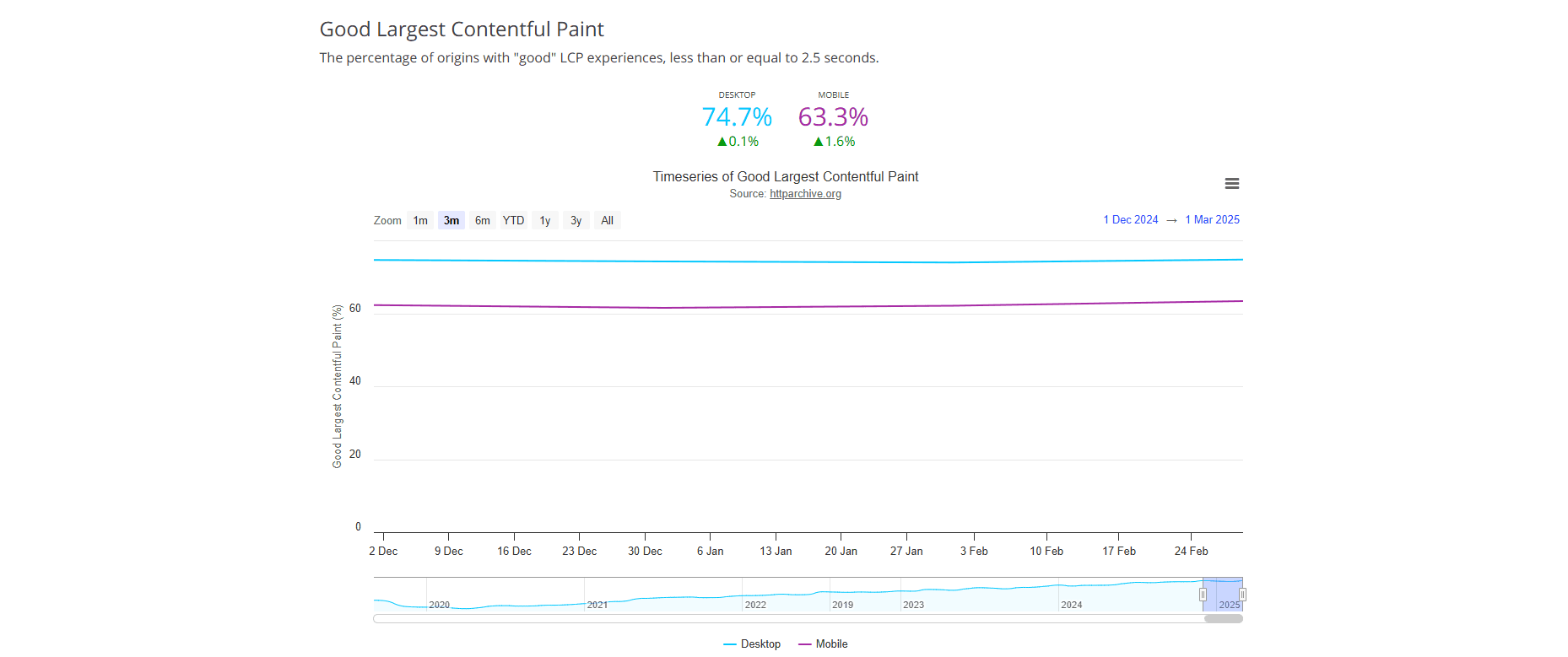Viewport: 1568px width, 657px height.
Task: Select the right navigator range handle
Action: [1242, 595]
